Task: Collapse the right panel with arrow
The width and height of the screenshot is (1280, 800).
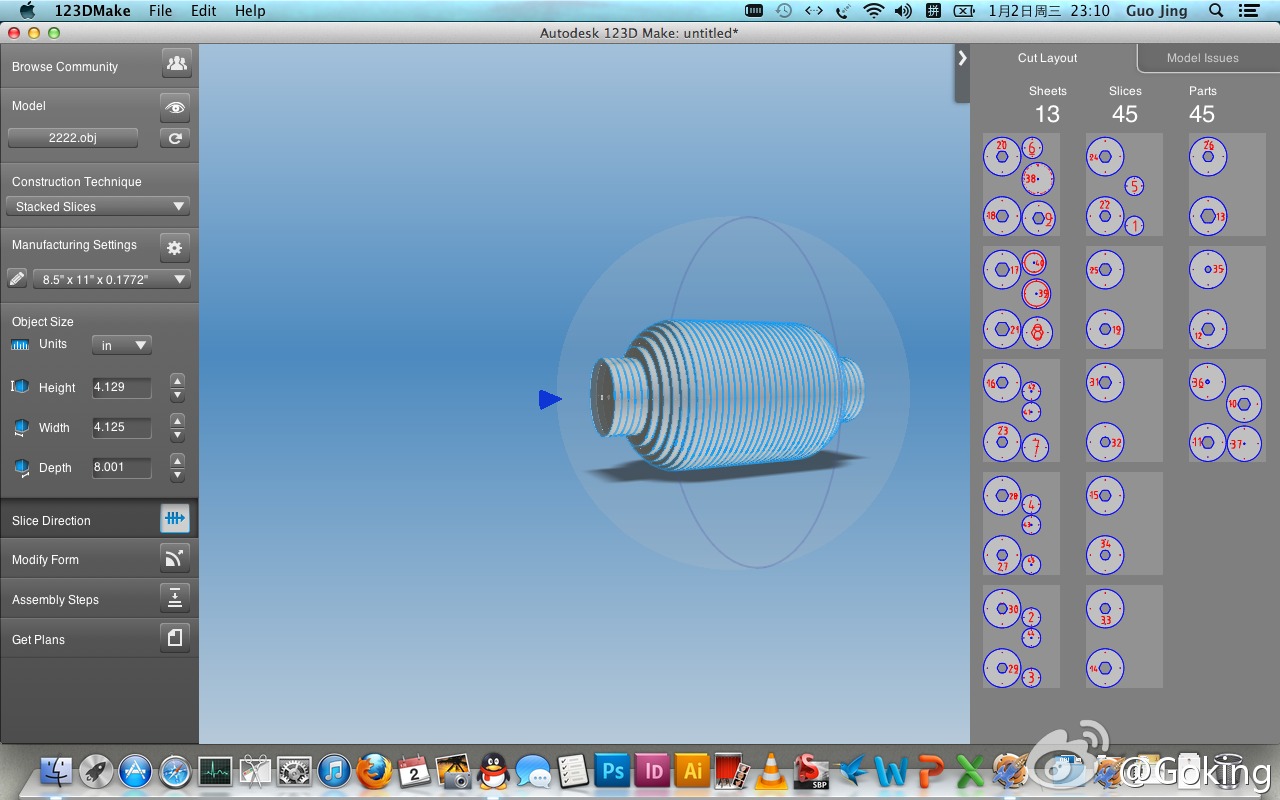Action: point(962,58)
